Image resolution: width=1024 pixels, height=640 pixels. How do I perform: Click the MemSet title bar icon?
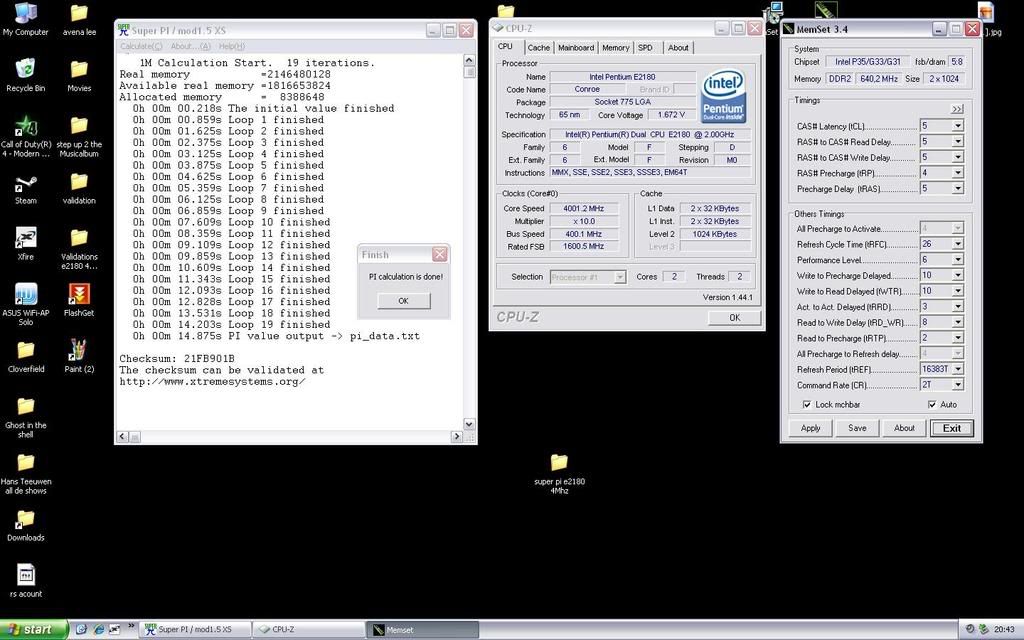[x=788, y=29]
